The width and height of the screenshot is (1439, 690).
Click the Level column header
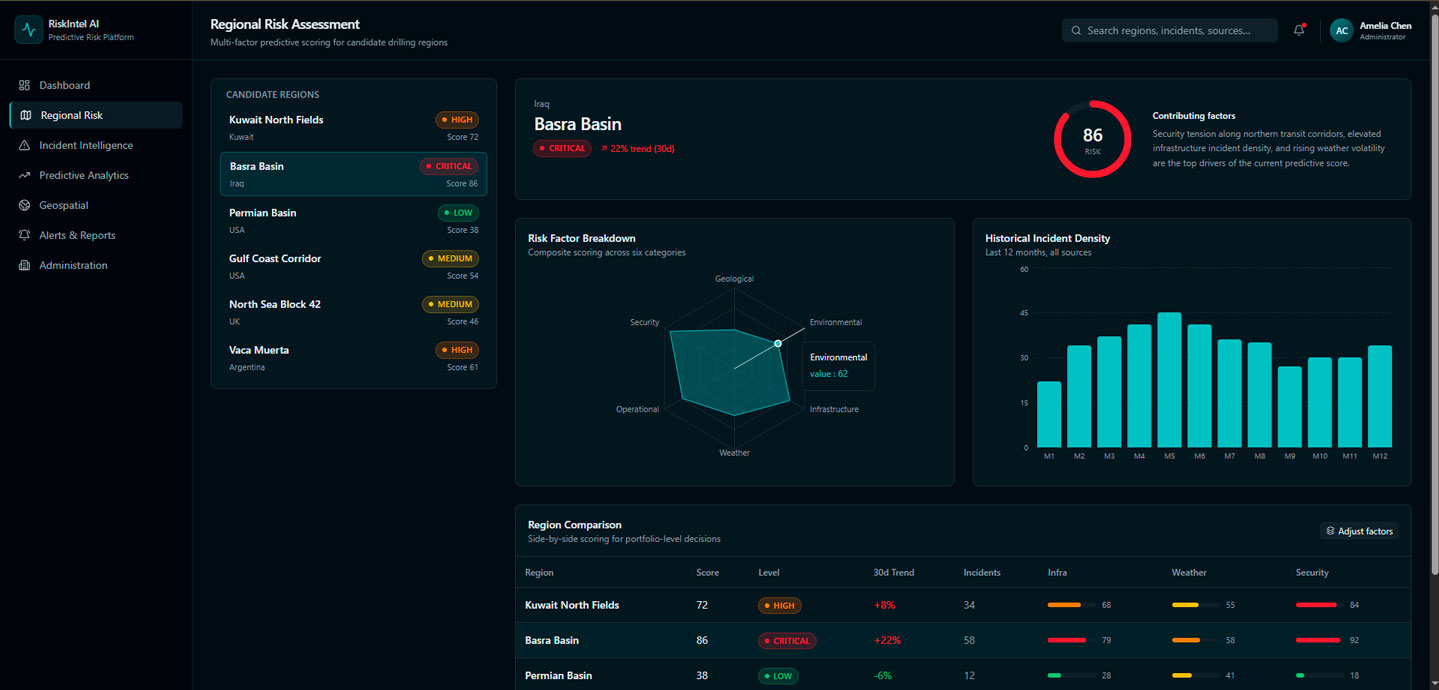[x=769, y=573]
